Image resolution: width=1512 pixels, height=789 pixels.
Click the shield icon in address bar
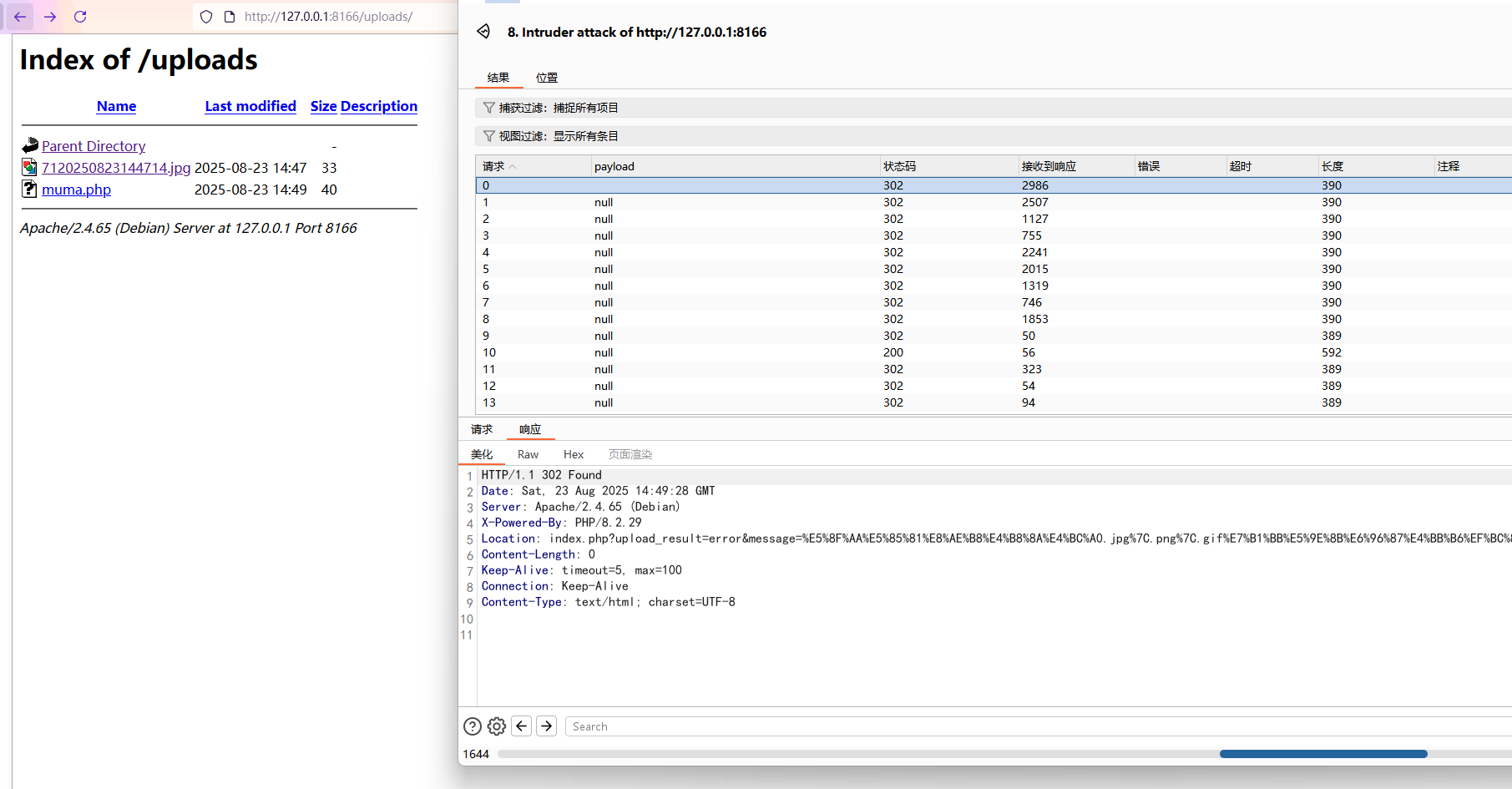(x=206, y=17)
